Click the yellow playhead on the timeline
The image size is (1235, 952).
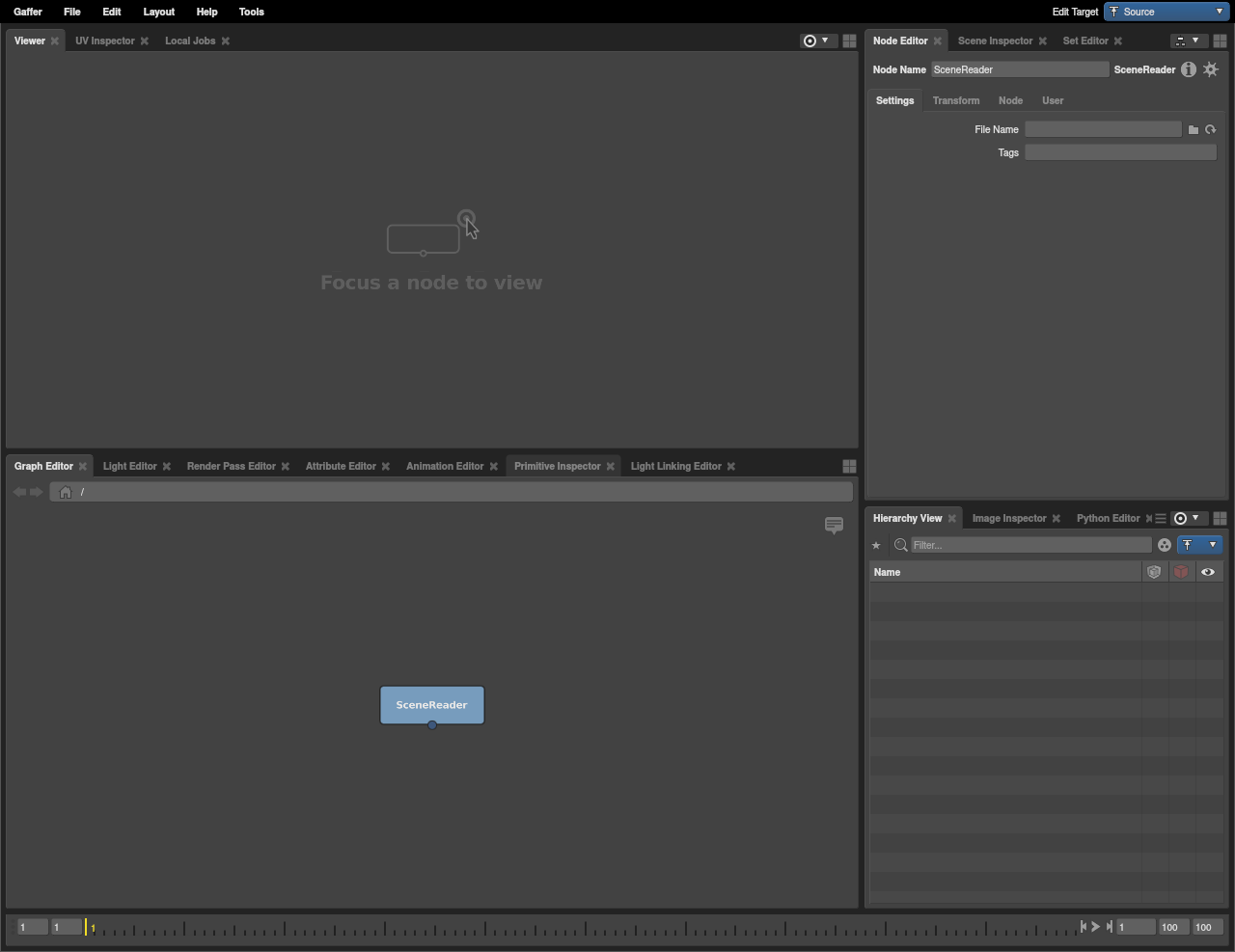pyautogui.click(x=86, y=927)
